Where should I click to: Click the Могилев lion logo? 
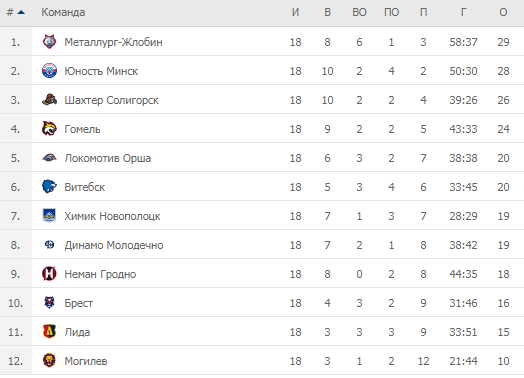coord(49,361)
